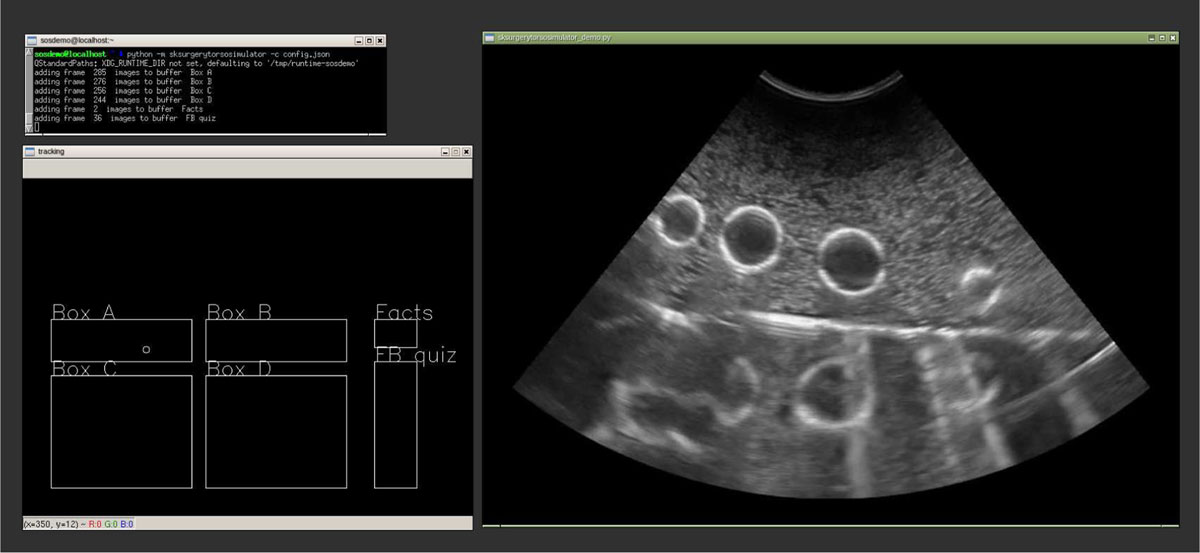Maximize the sksurgerytorsosimulator demo window
The image size is (1200, 553).
1163,37
